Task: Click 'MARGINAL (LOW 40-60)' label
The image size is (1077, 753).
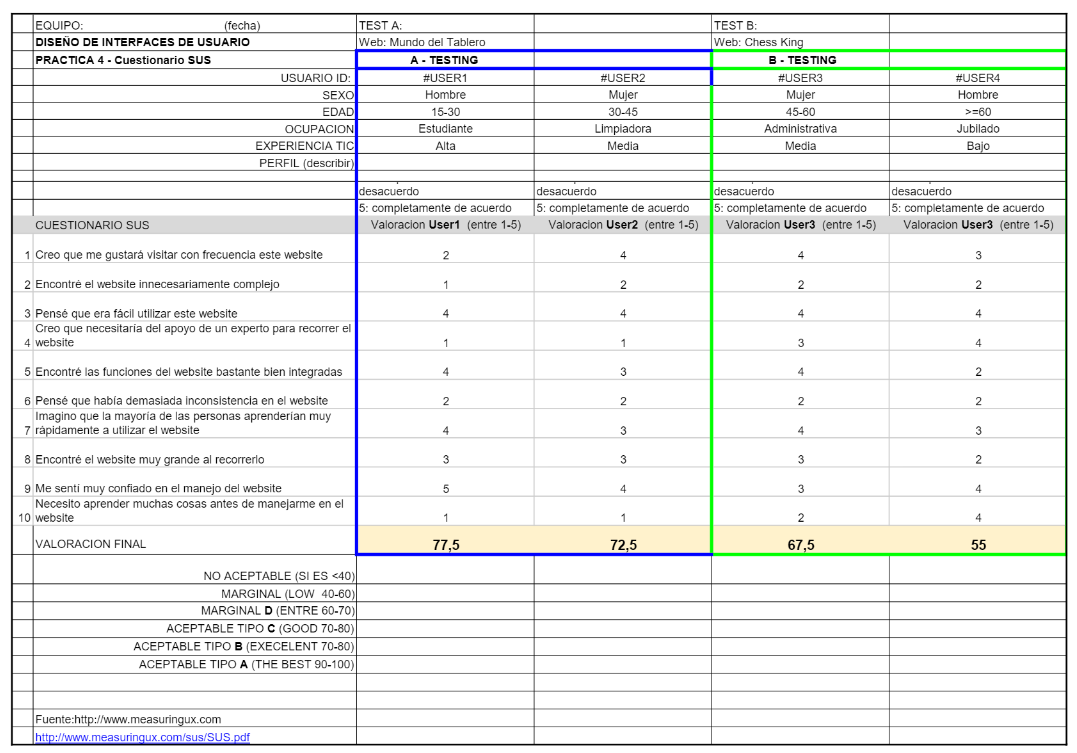Action: [x=288, y=594]
